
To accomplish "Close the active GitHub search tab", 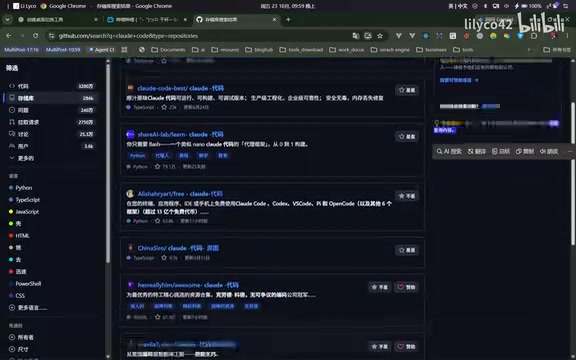I will [x=274, y=19].
